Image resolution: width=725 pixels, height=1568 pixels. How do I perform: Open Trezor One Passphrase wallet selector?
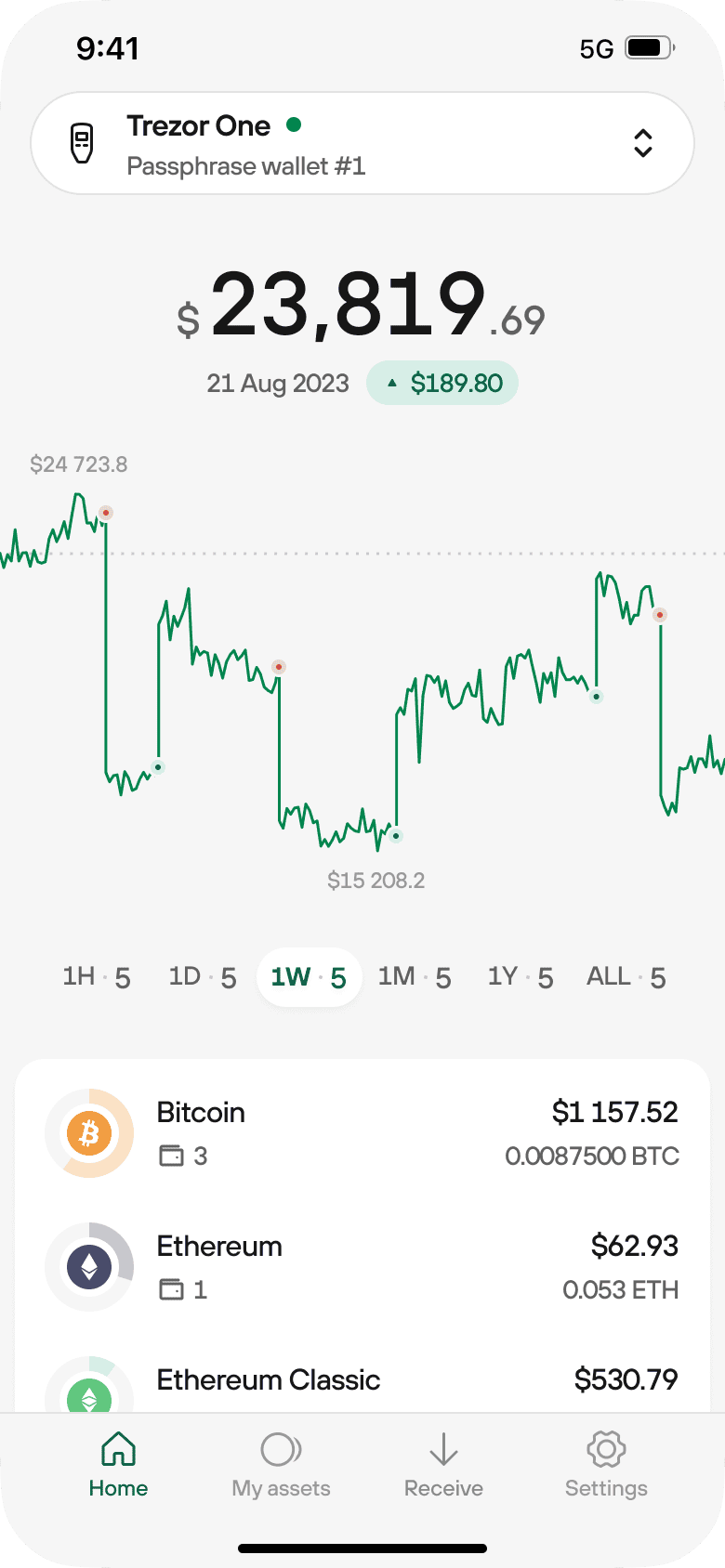(362, 143)
